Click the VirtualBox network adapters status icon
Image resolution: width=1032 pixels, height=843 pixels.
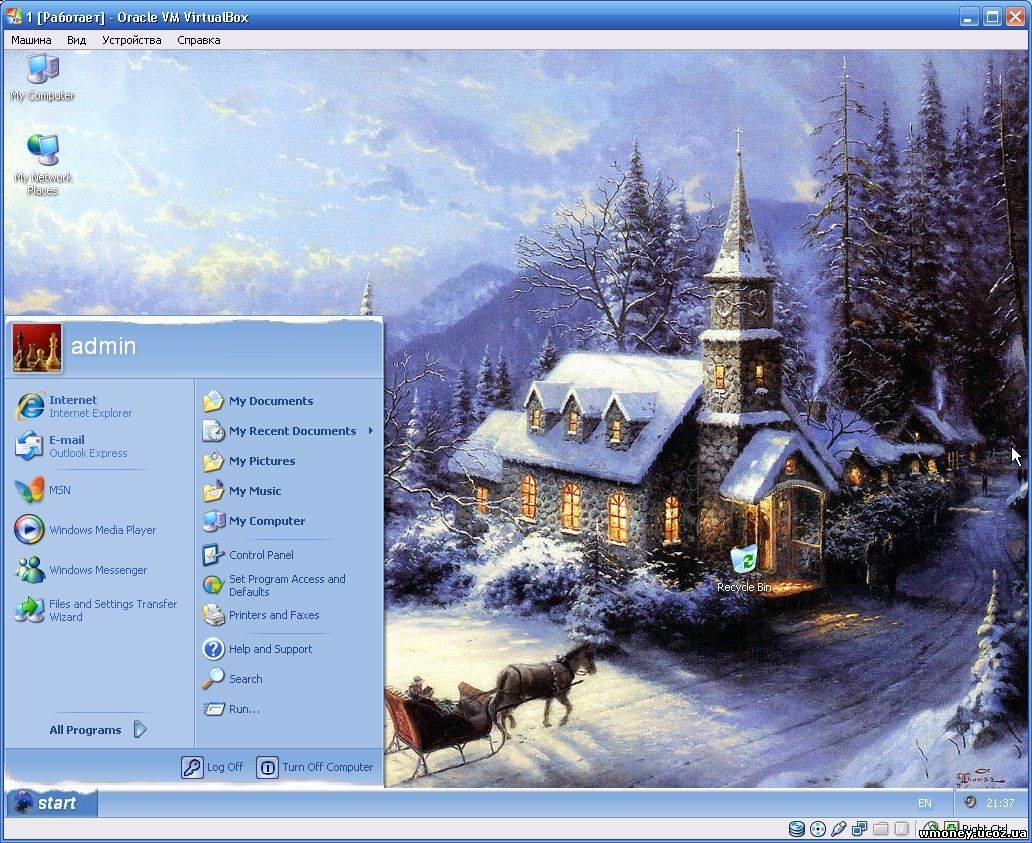pyautogui.click(x=860, y=829)
